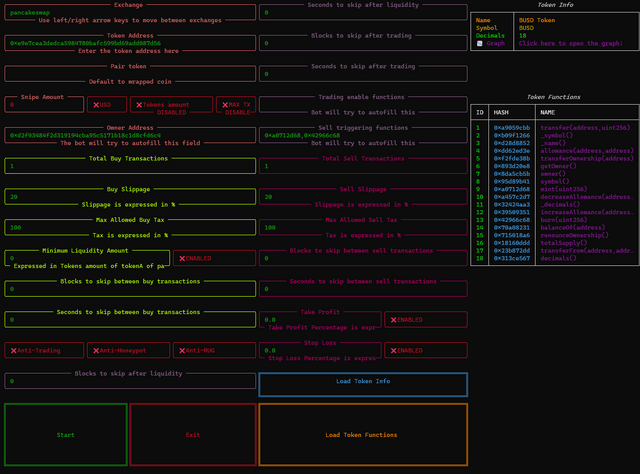Enable the Take Profit ENABLED toggle
Image resolution: width=640 pixels, height=474 pixels.
426,320
